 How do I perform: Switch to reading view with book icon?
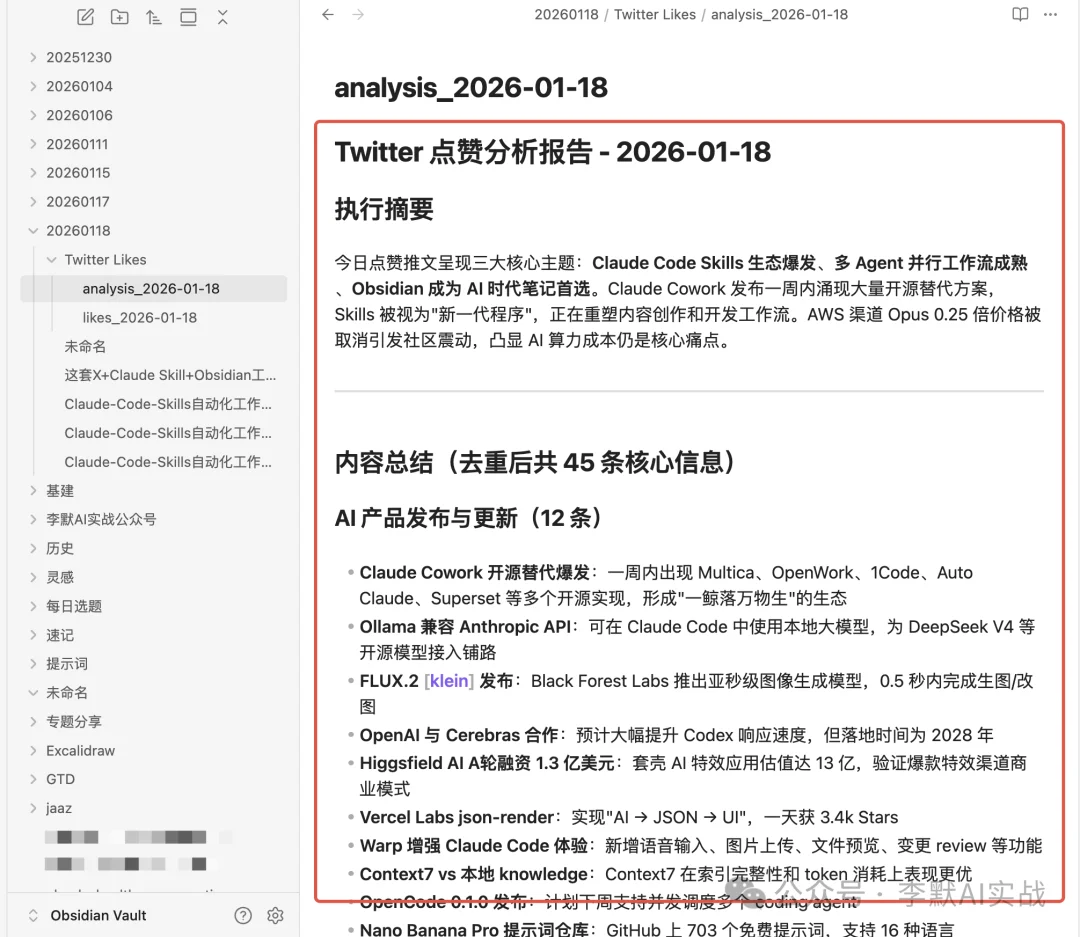[1019, 14]
